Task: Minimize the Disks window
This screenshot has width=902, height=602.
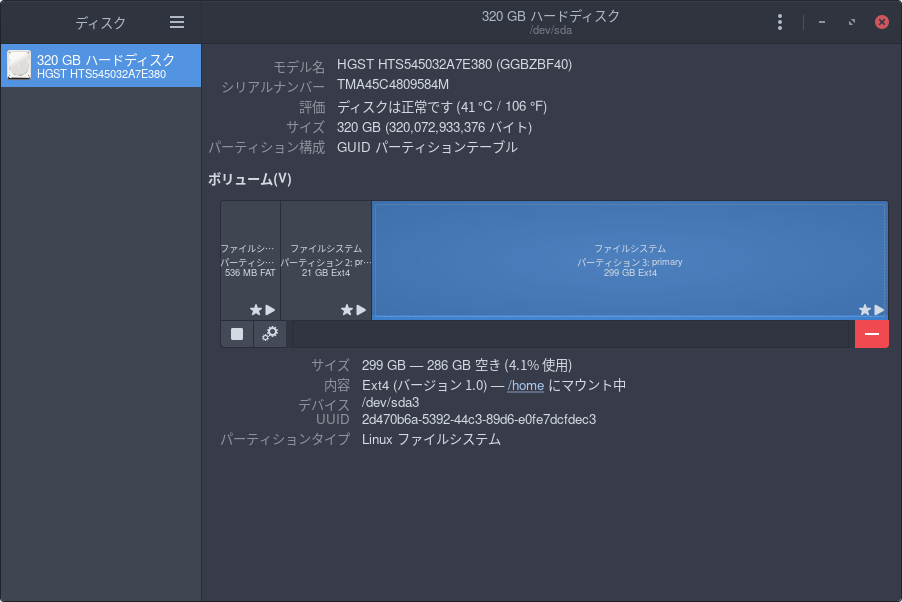Action: pyautogui.click(x=822, y=22)
